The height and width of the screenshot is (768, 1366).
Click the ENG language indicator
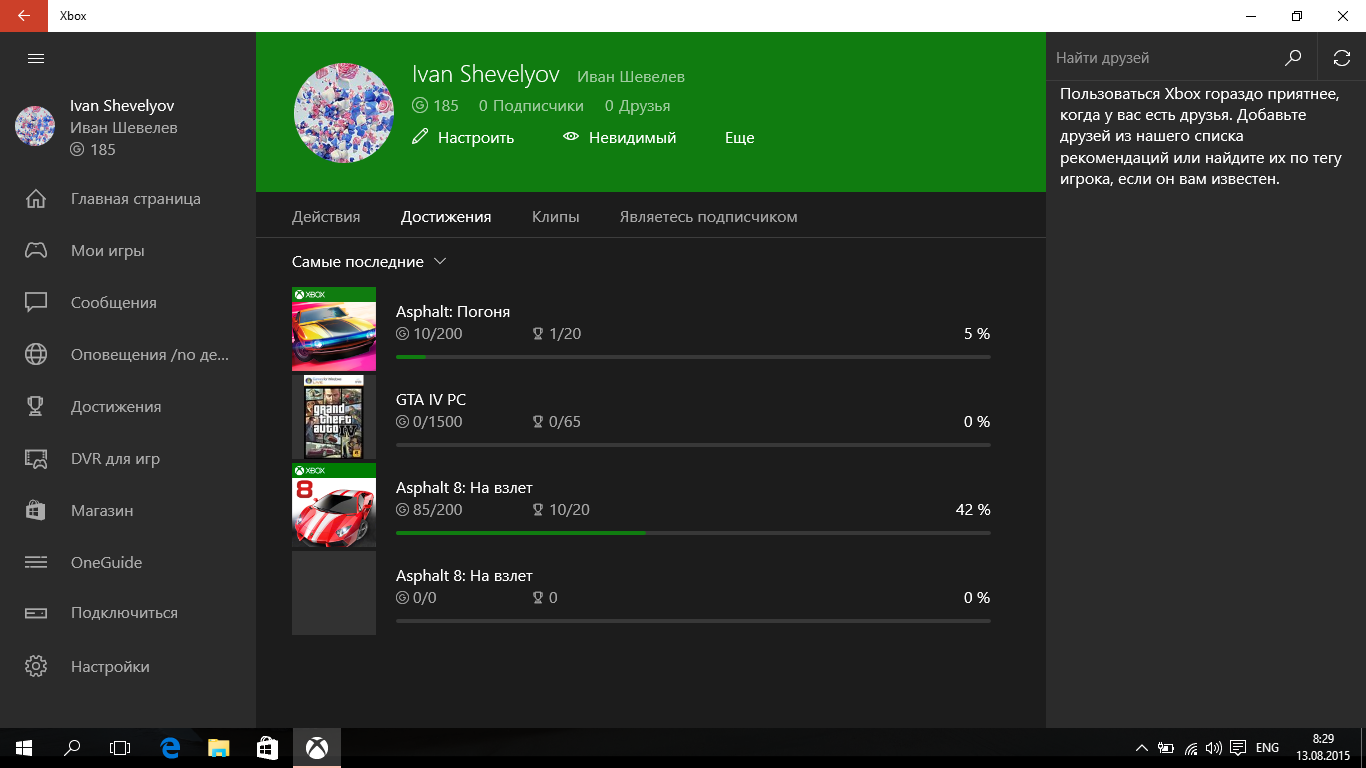(1267, 748)
